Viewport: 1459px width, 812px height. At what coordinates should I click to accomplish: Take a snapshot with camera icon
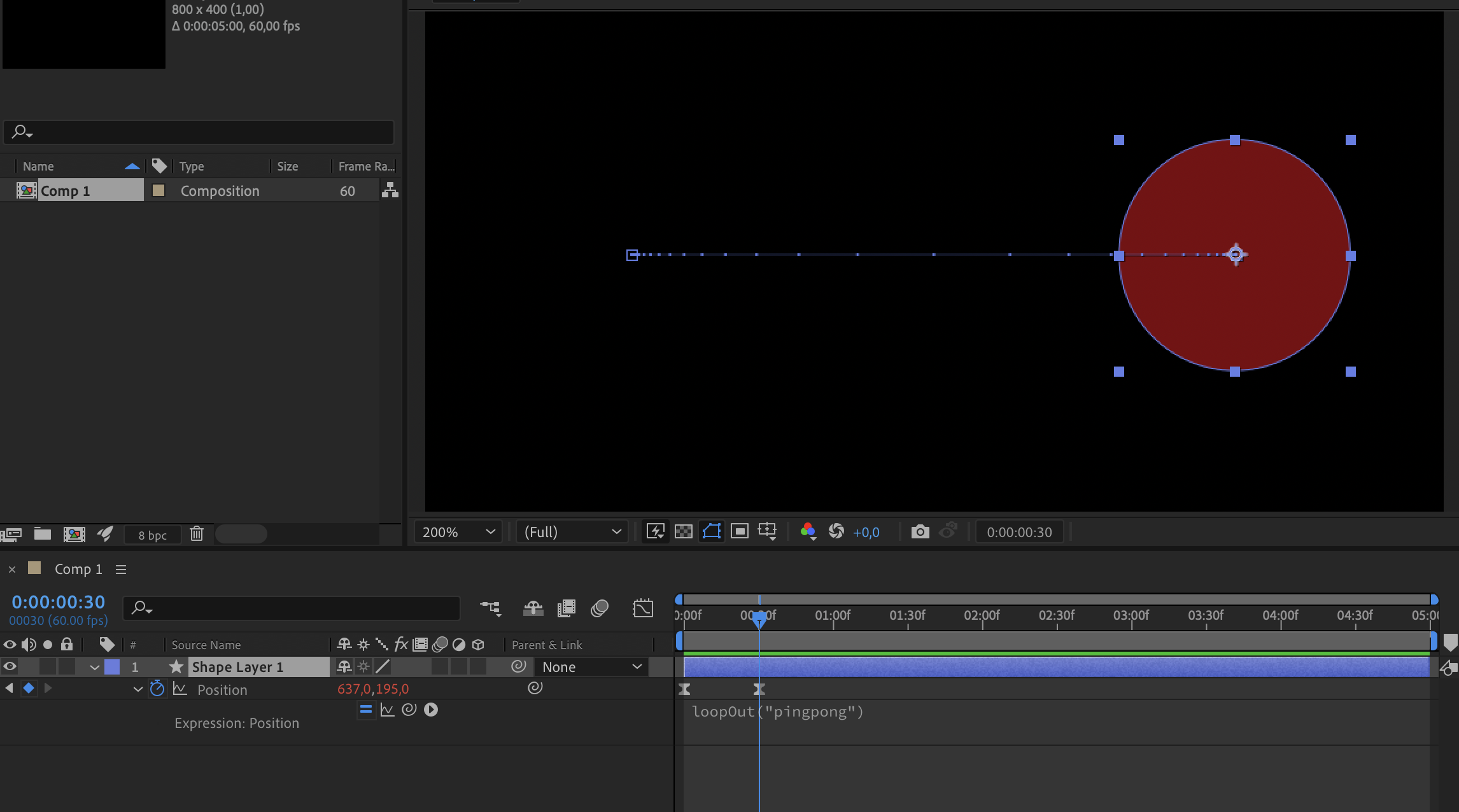920,531
